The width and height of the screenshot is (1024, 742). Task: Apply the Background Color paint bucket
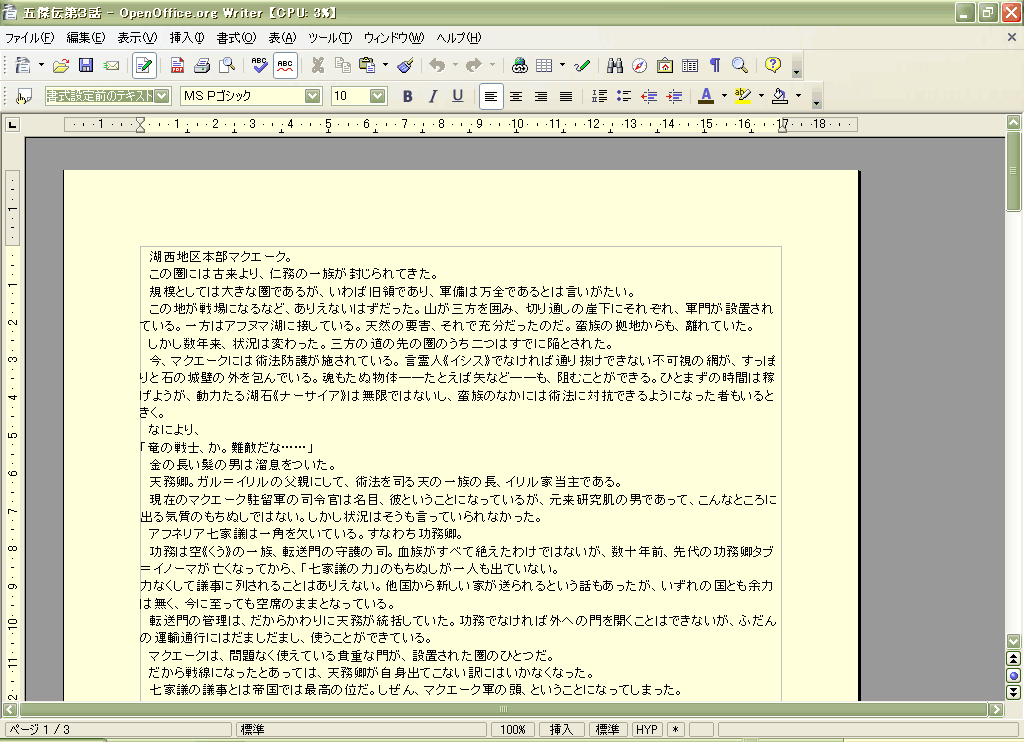click(x=780, y=97)
